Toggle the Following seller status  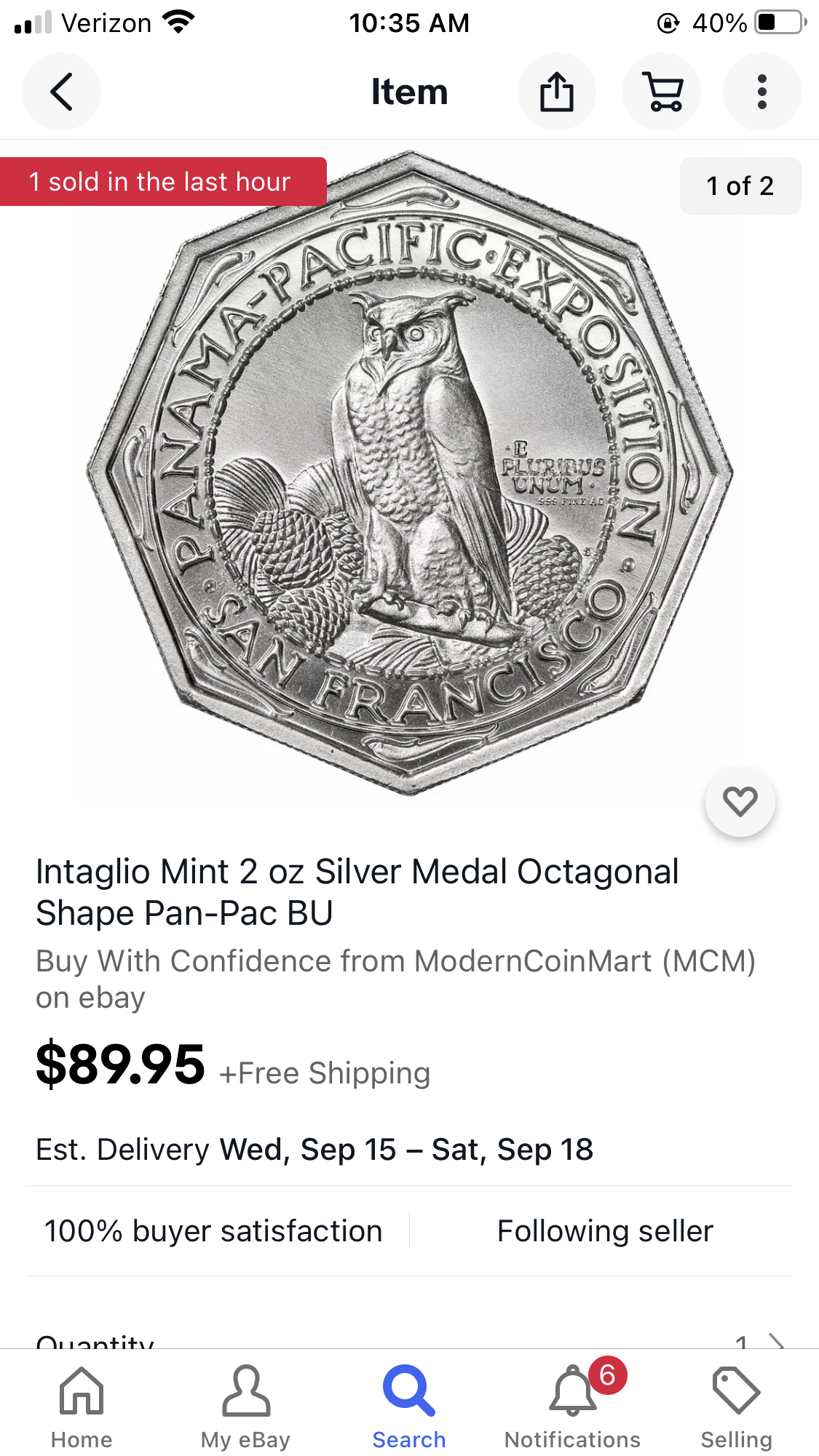tap(605, 1231)
